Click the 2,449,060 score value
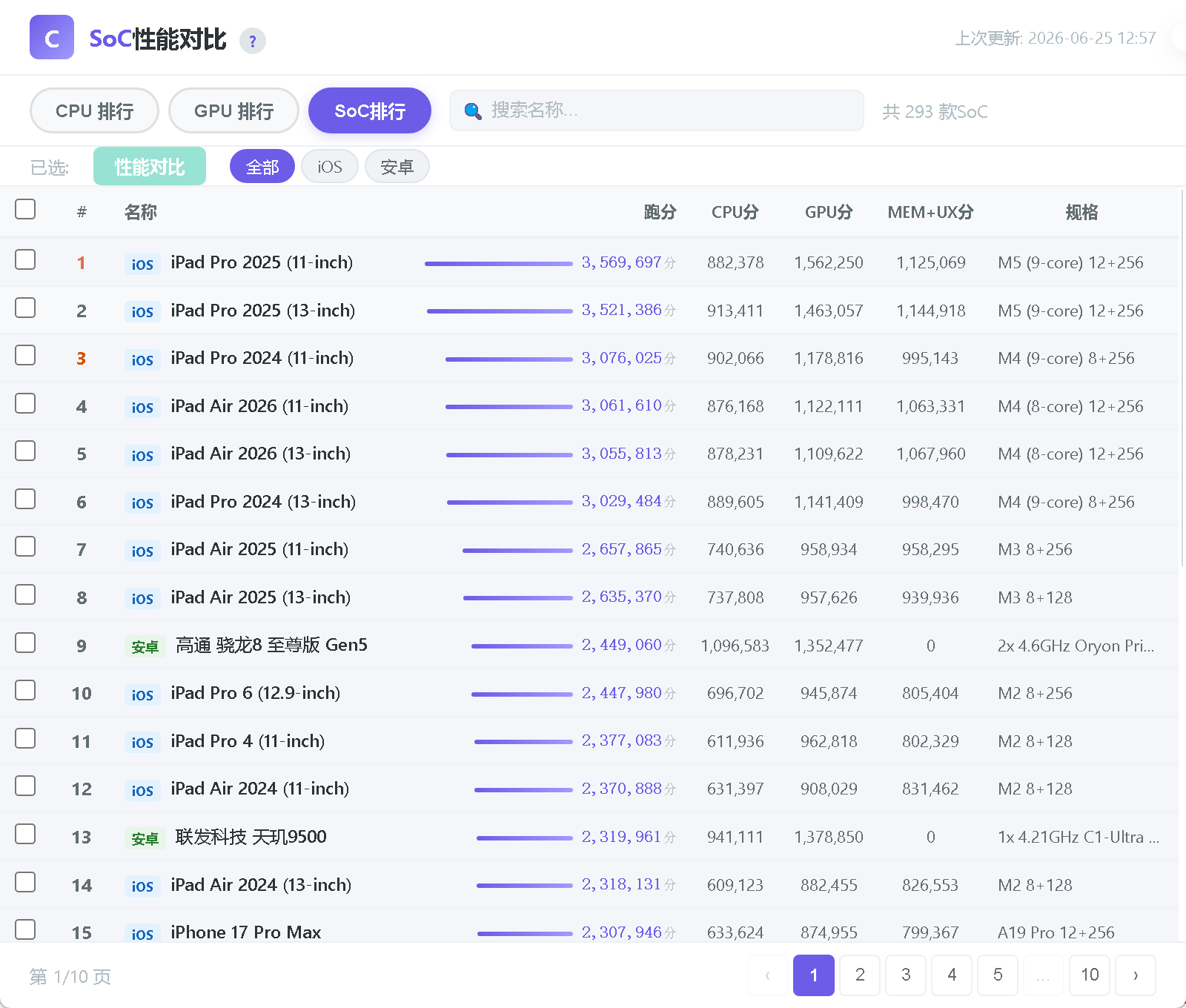The image size is (1186, 1008). [x=621, y=645]
